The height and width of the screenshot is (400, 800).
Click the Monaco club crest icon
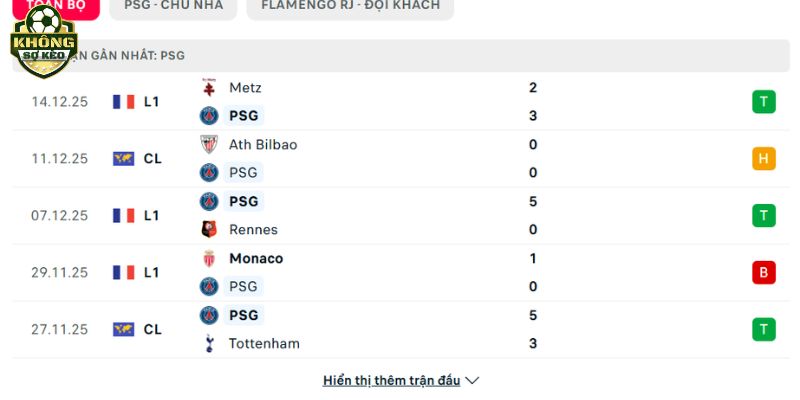click(209, 258)
